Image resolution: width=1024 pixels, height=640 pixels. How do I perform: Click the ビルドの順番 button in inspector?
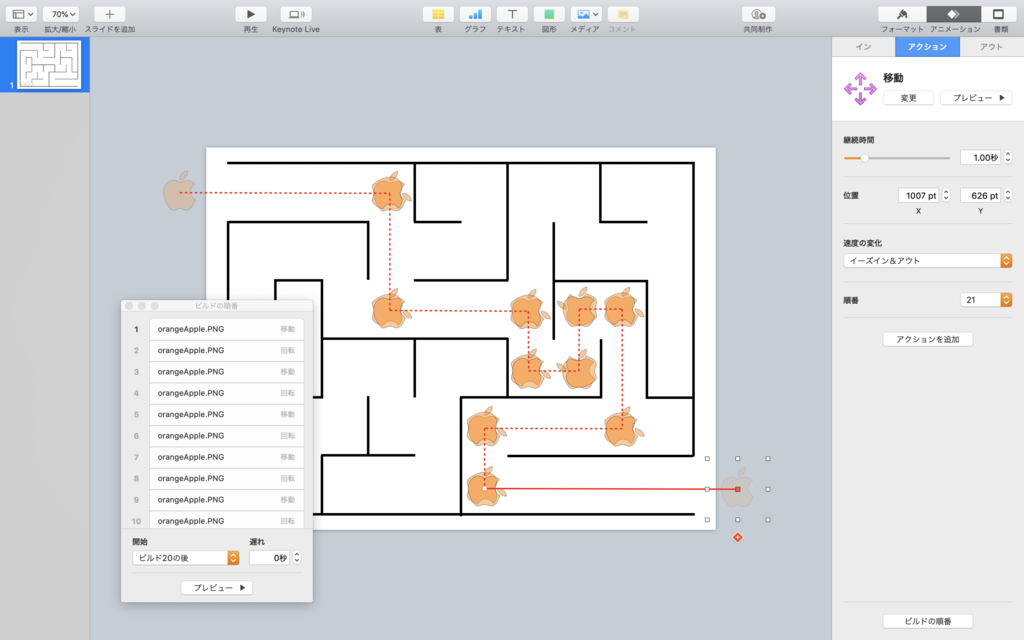(x=927, y=621)
